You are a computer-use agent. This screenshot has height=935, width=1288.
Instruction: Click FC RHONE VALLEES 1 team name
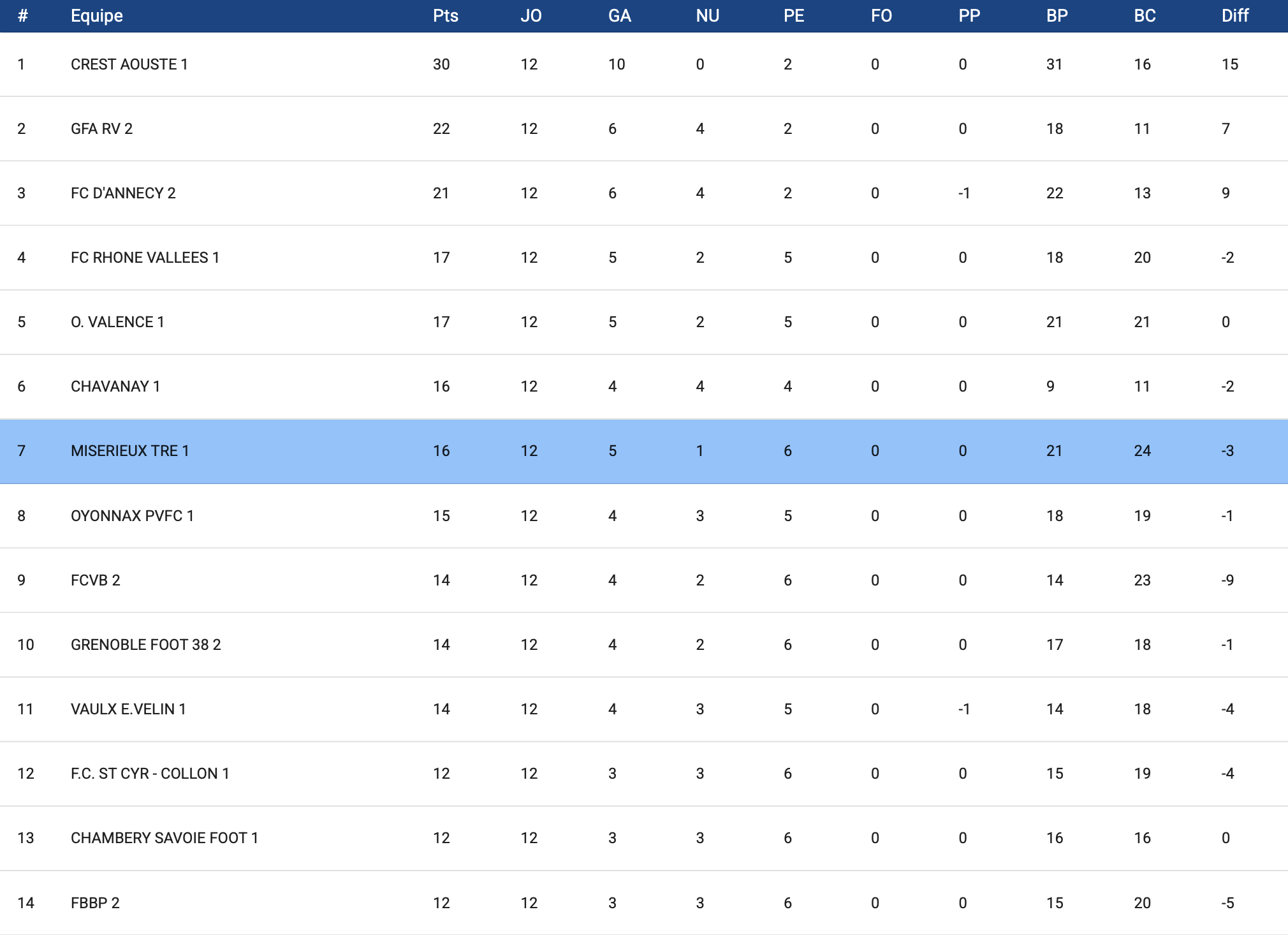tap(145, 258)
